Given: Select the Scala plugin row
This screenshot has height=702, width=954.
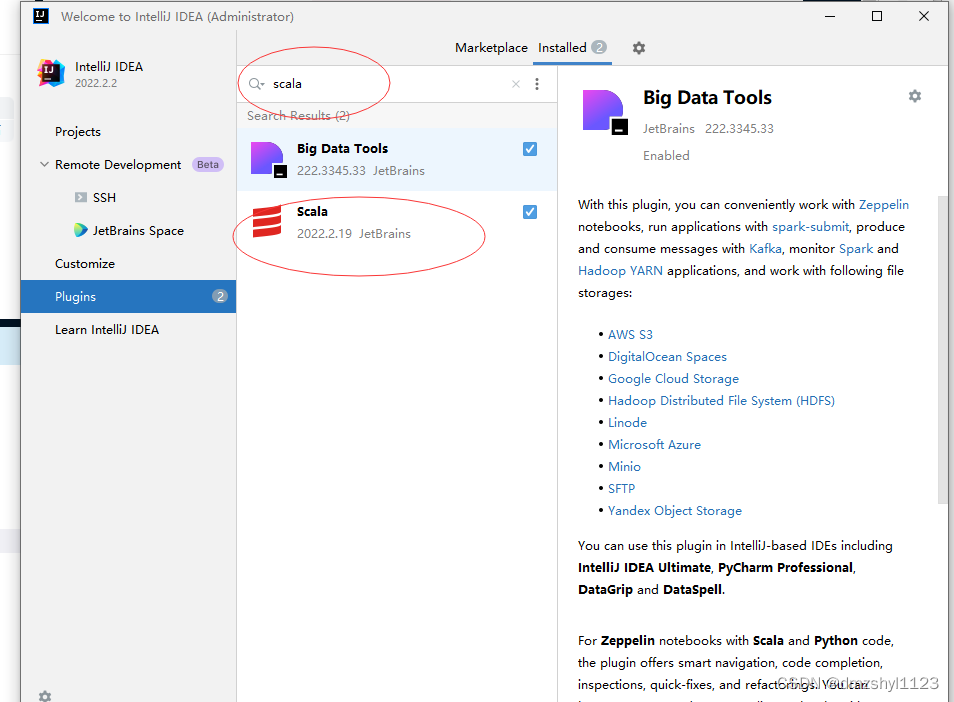Looking at the screenshot, I should (x=397, y=223).
